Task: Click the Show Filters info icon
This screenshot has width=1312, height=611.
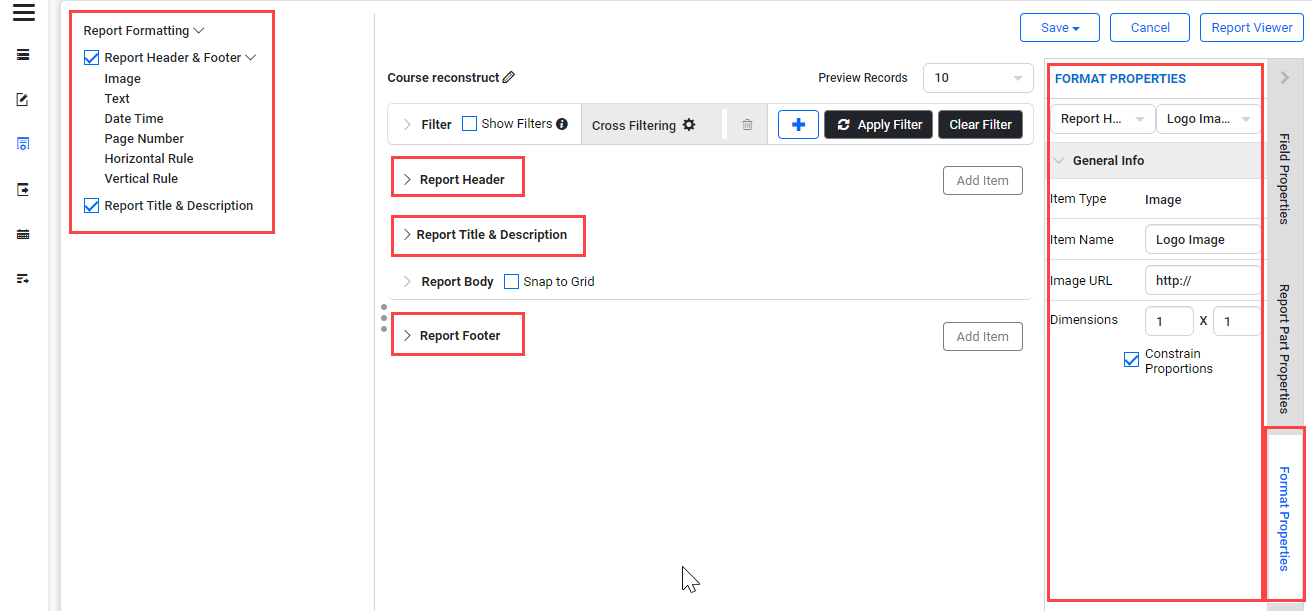Action: tap(562, 124)
